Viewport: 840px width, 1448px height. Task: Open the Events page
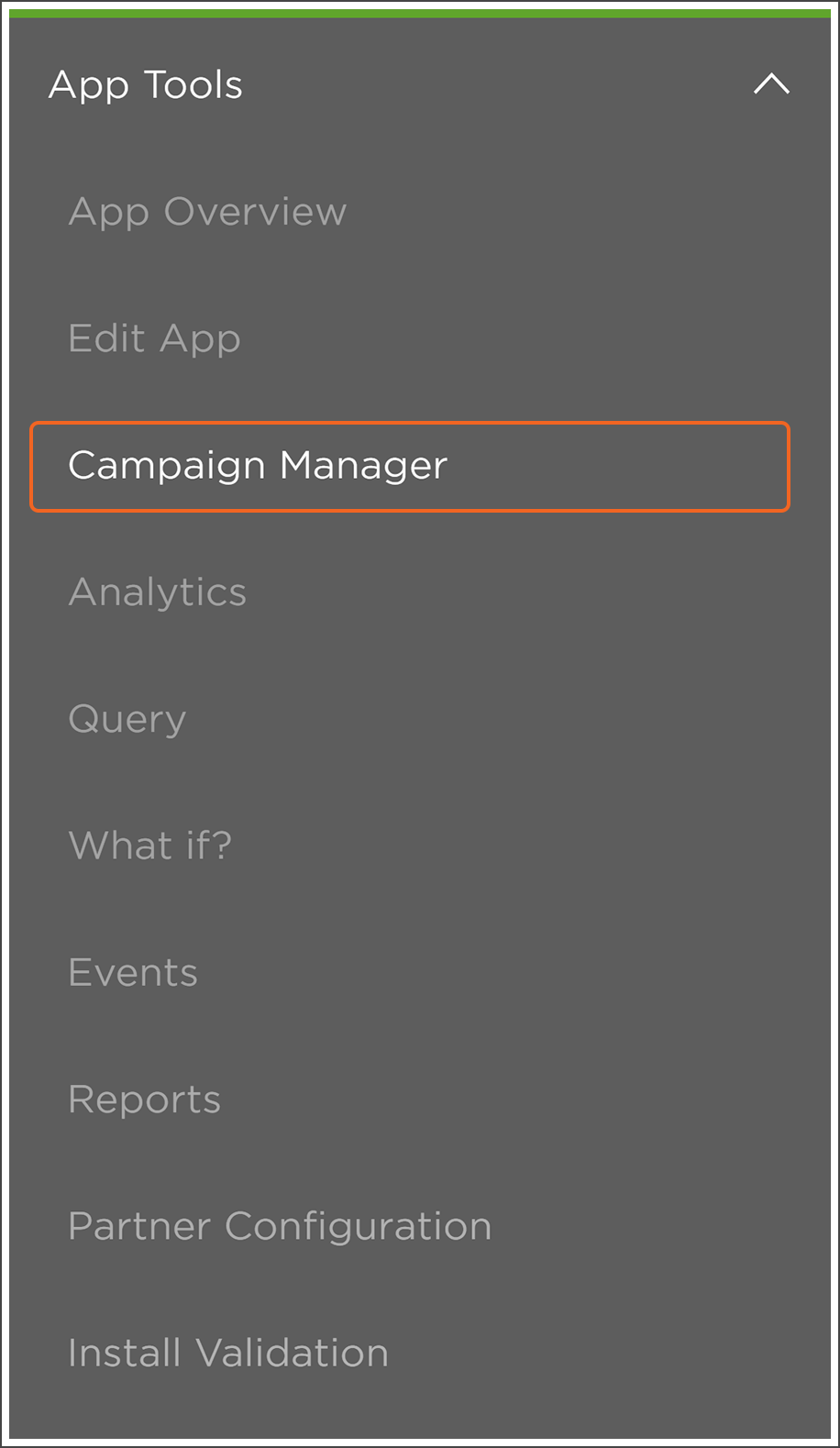tap(133, 973)
